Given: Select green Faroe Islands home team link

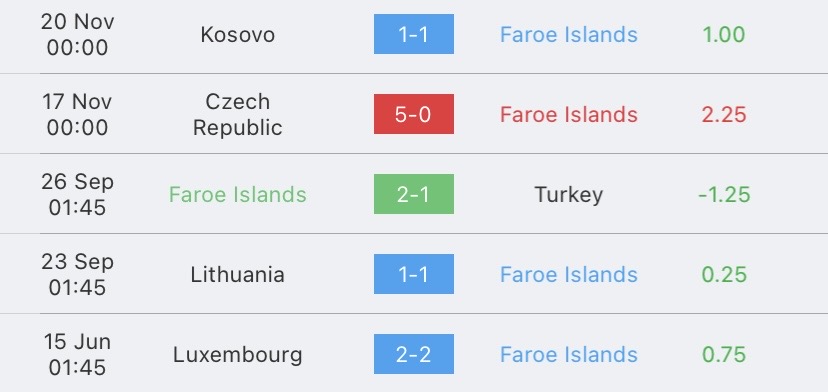Looking at the screenshot, I should click(238, 194).
